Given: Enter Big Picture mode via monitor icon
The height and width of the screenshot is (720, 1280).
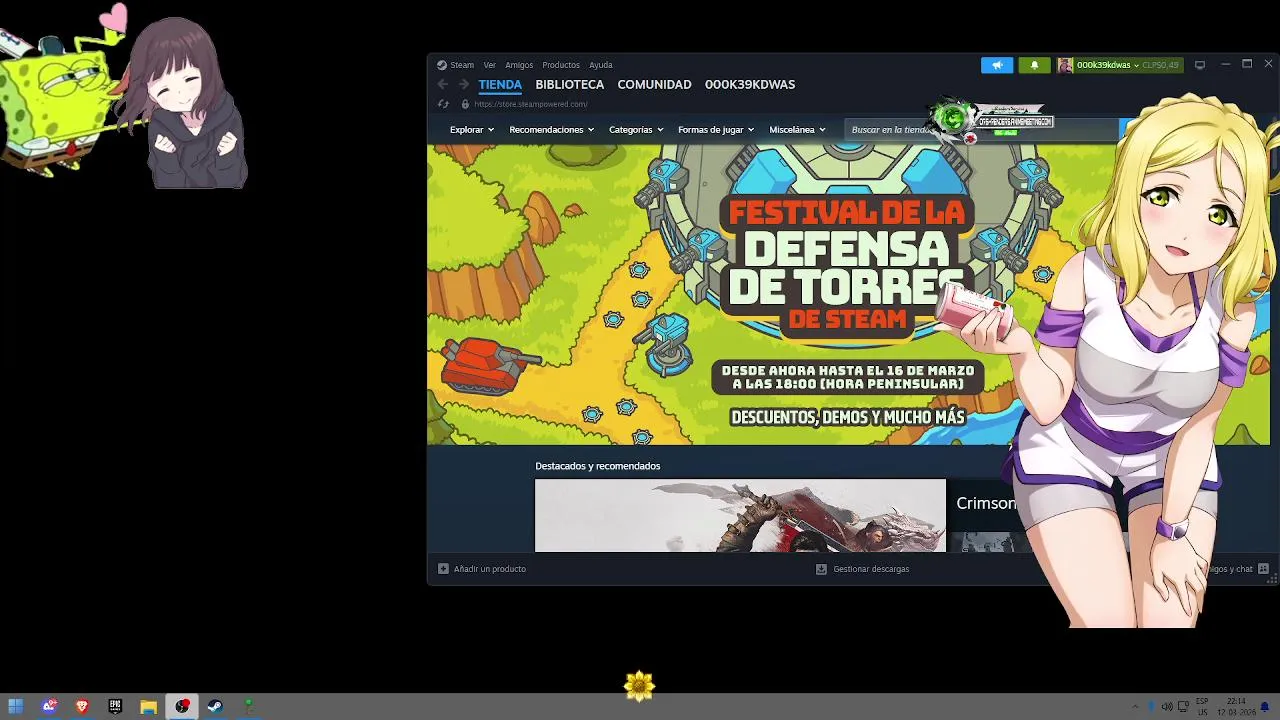Looking at the screenshot, I should pos(1200,65).
